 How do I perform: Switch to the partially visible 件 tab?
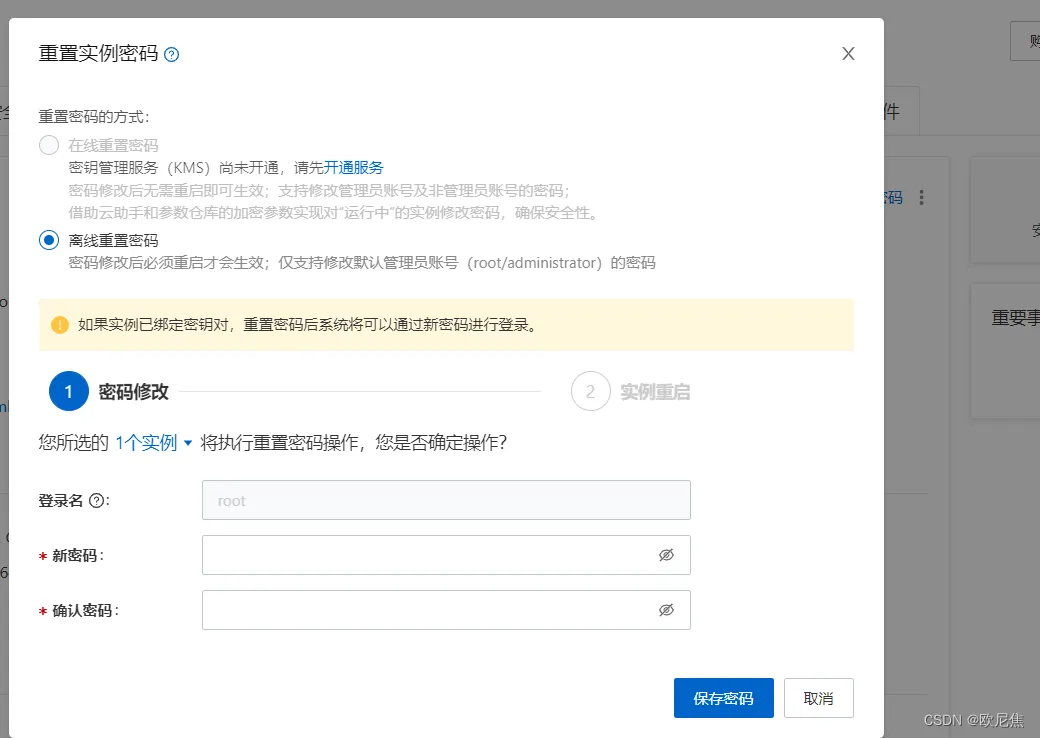(x=894, y=112)
